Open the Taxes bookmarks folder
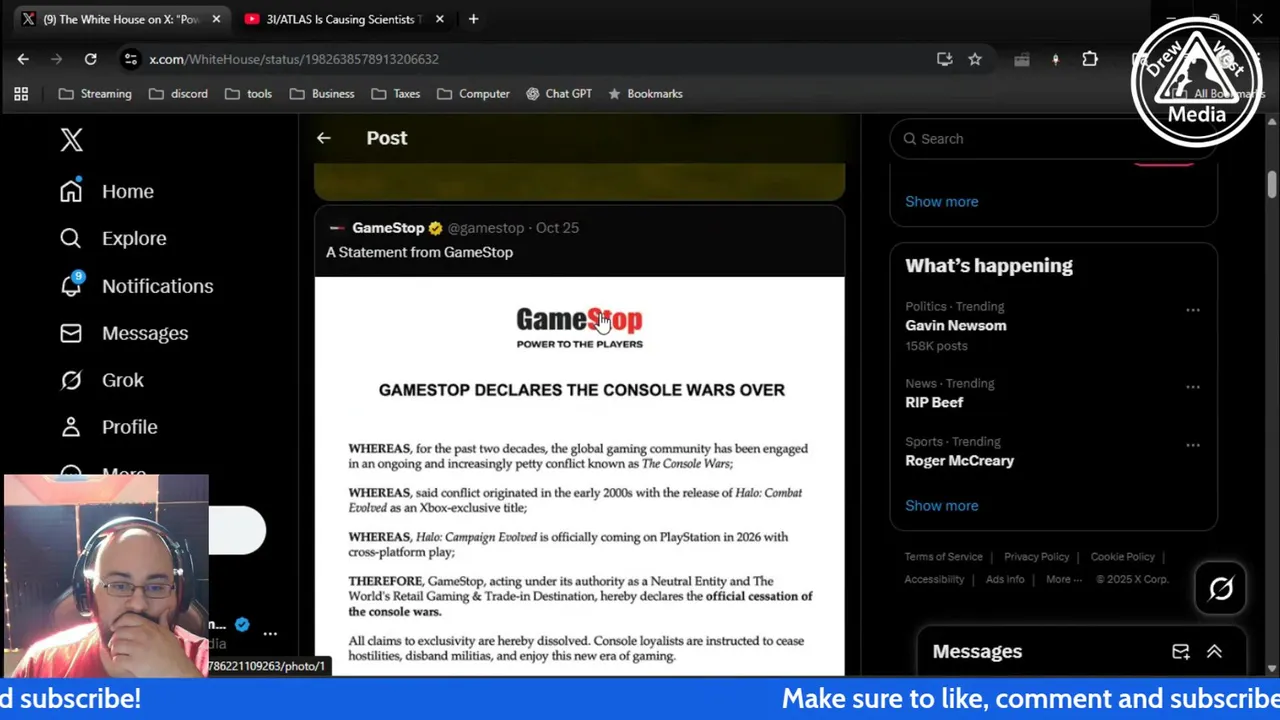This screenshot has height=720, width=1280. [395, 94]
